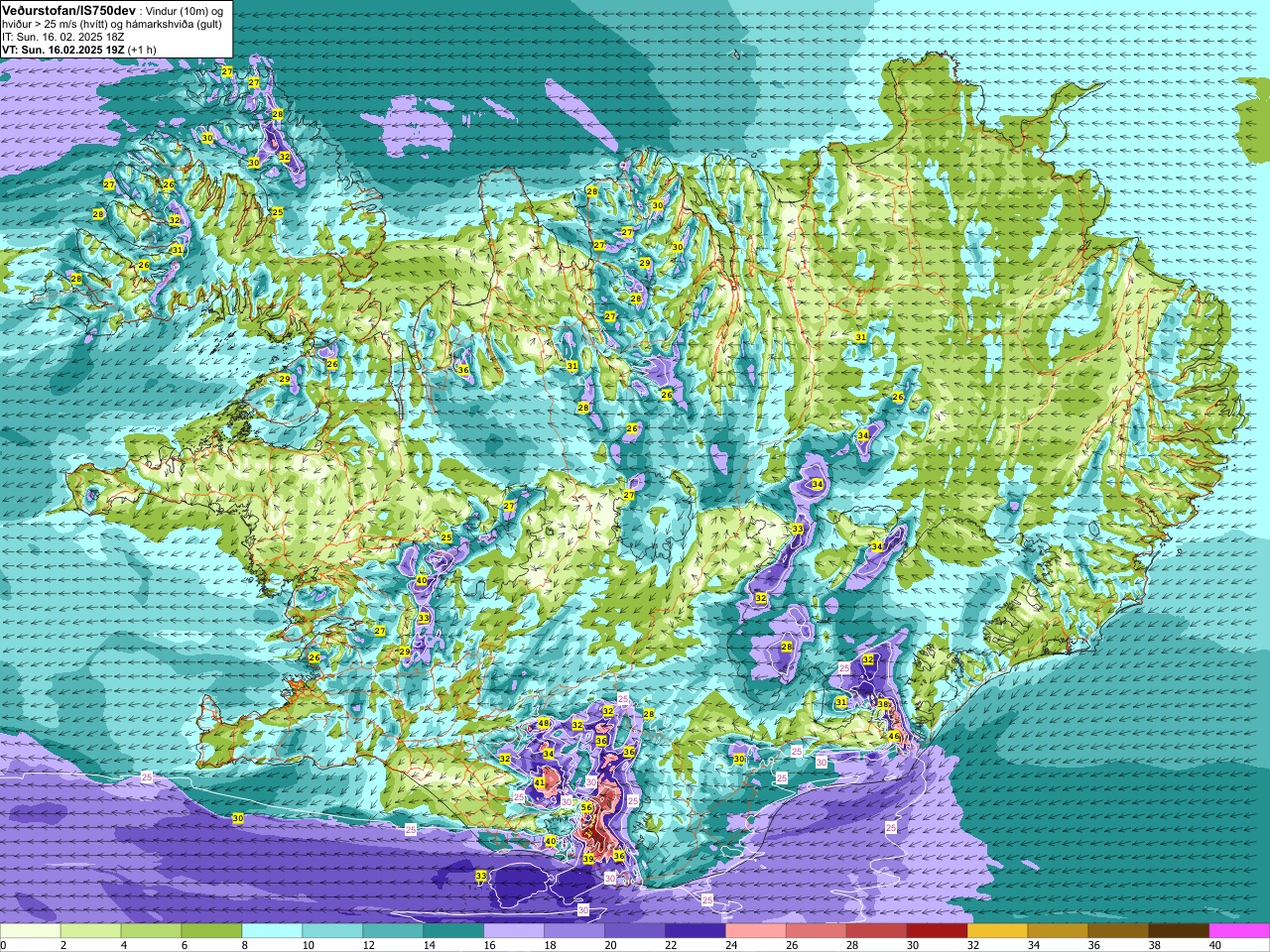1270x952 pixels.
Task: Click the 24 tick on the legend scale
Action: pyautogui.click(x=731, y=945)
